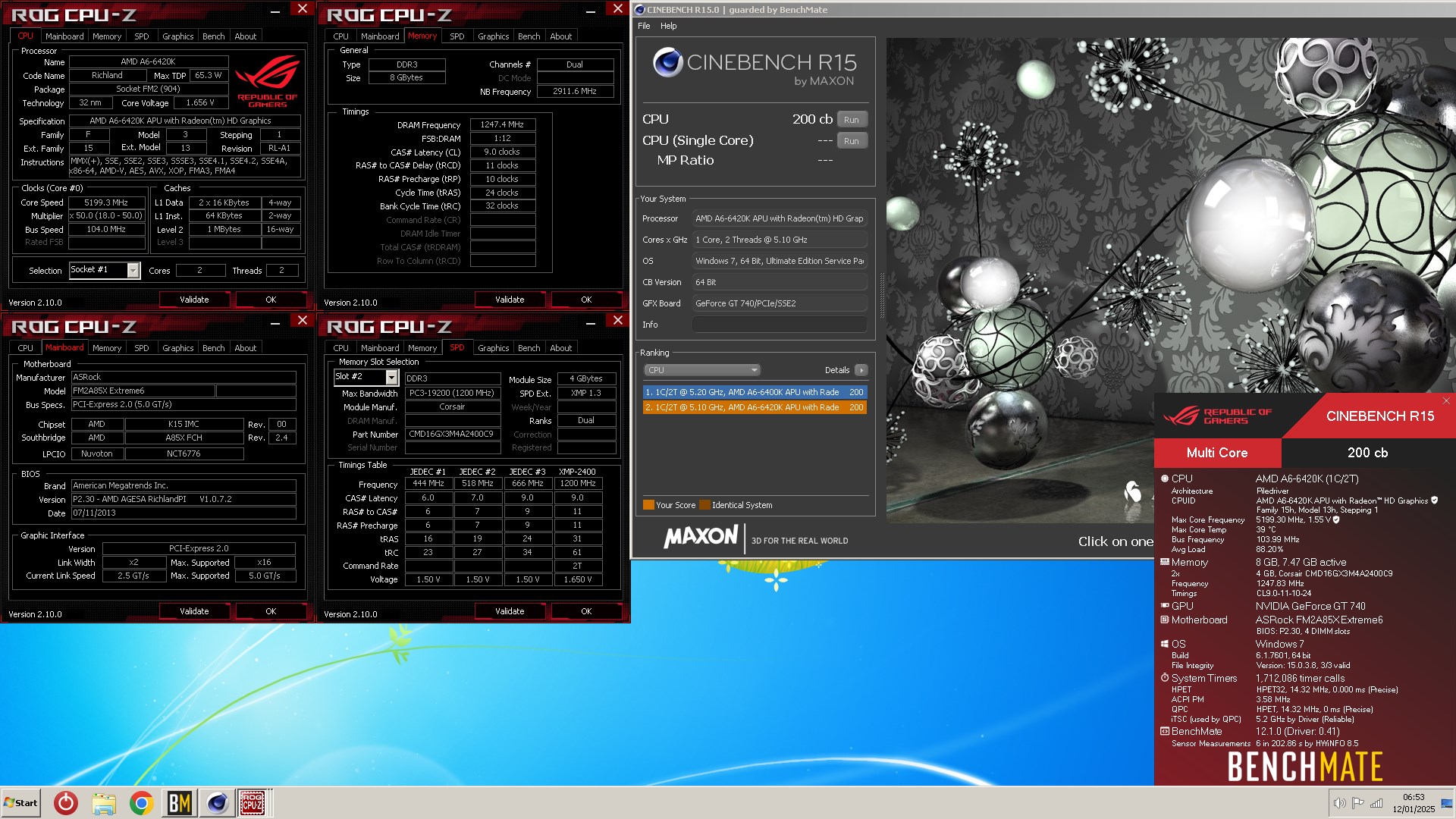1456x819 pixels.
Task: Open the Socket #1 selection dropdown
Action: point(133,270)
